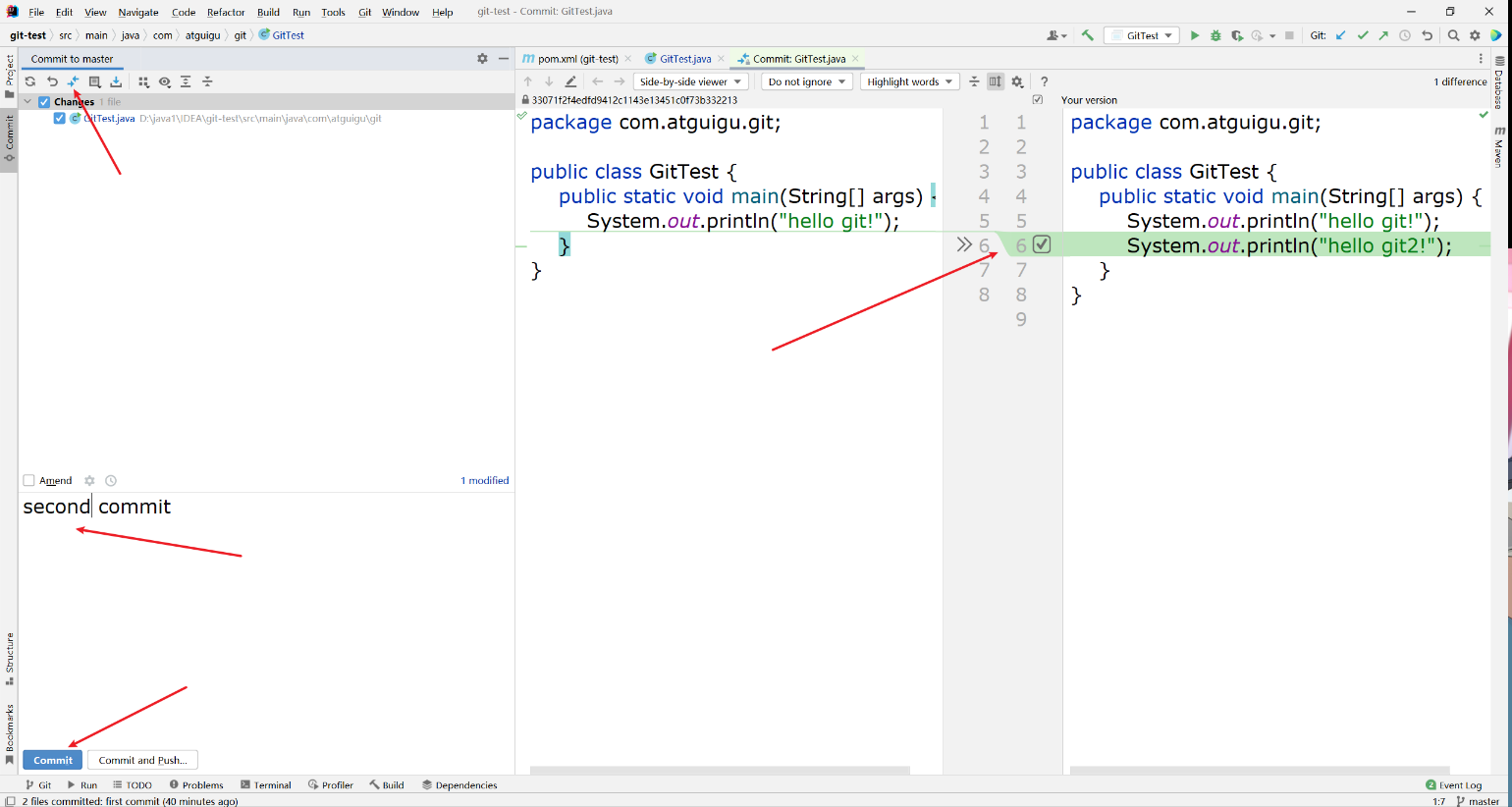Click the Changelists icon in Commit toolbar

click(x=94, y=82)
